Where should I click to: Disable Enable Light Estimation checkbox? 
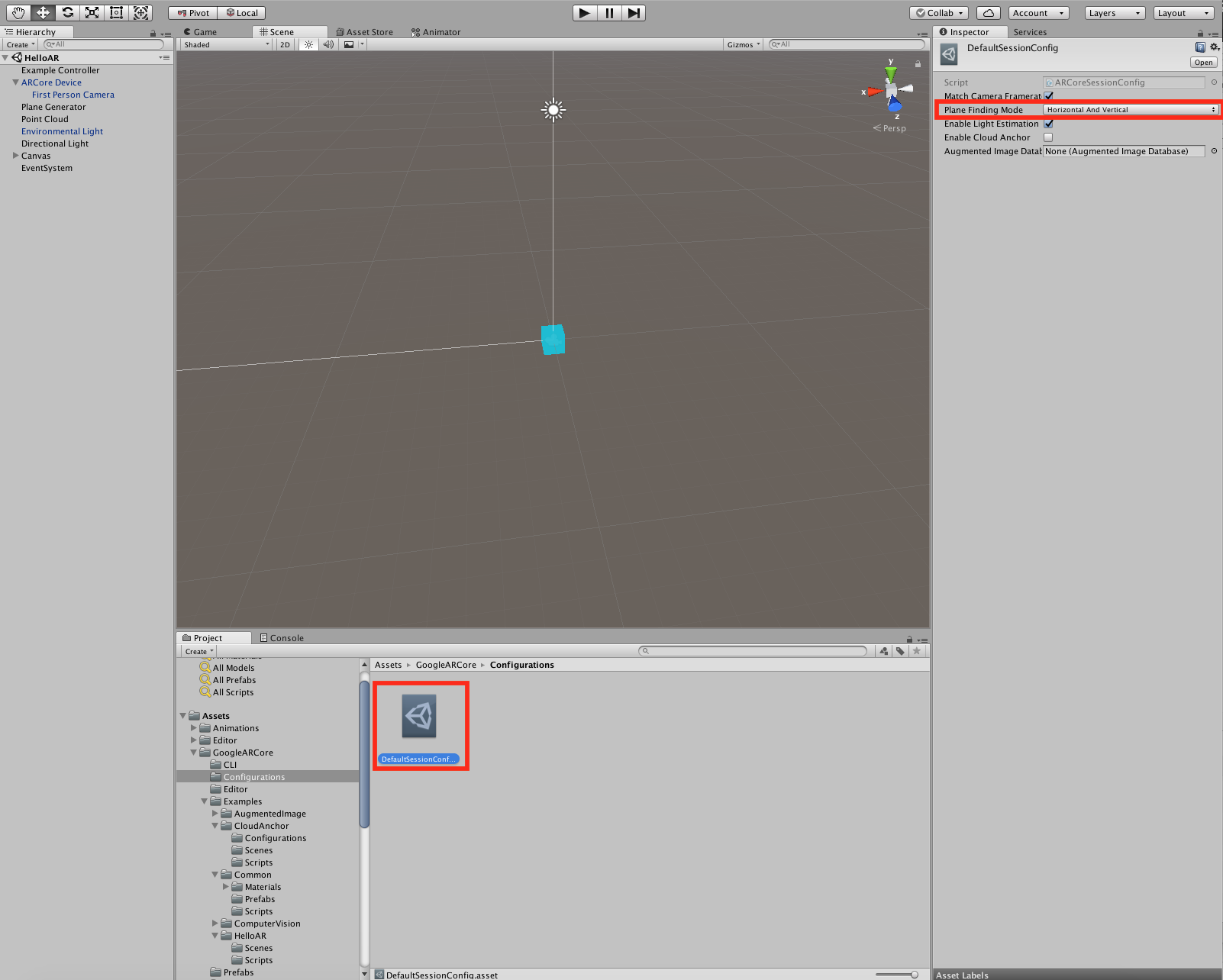pyautogui.click(x=1048, y=124)
